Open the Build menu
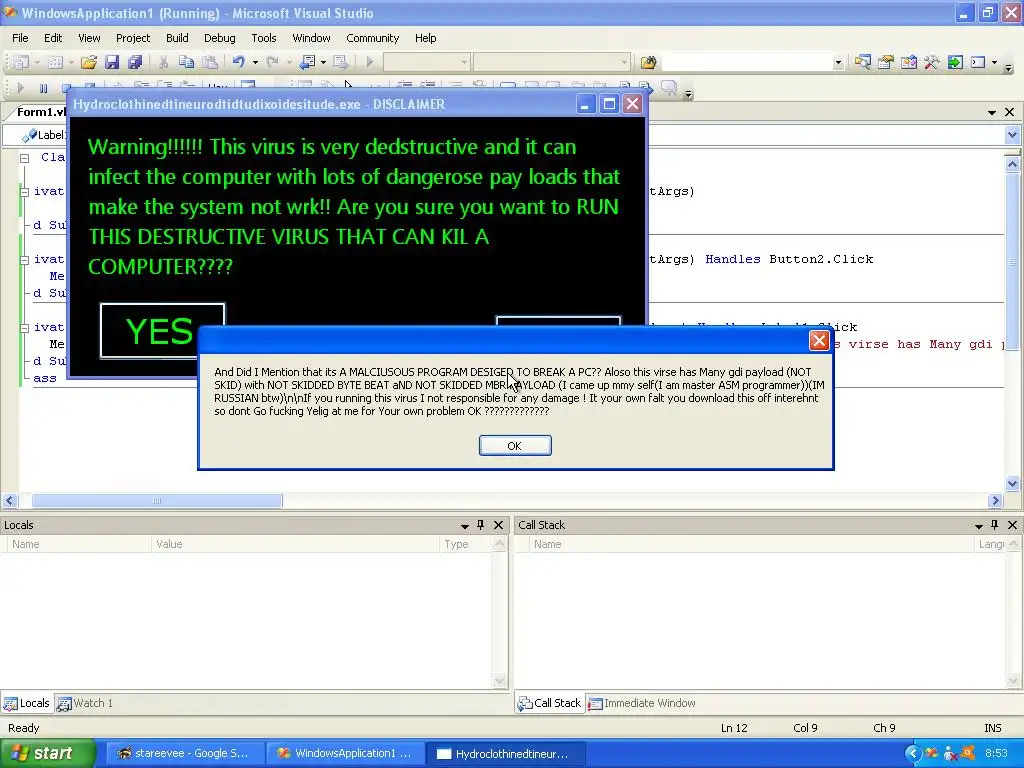This screenshot has height=768, width=1024. tap(177, 38)
